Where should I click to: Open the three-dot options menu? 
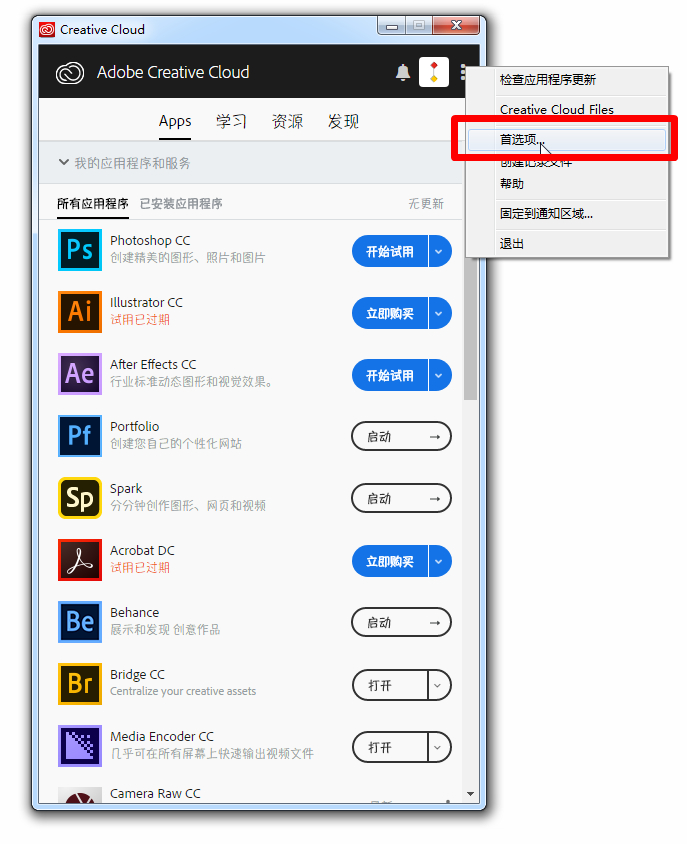462,72
